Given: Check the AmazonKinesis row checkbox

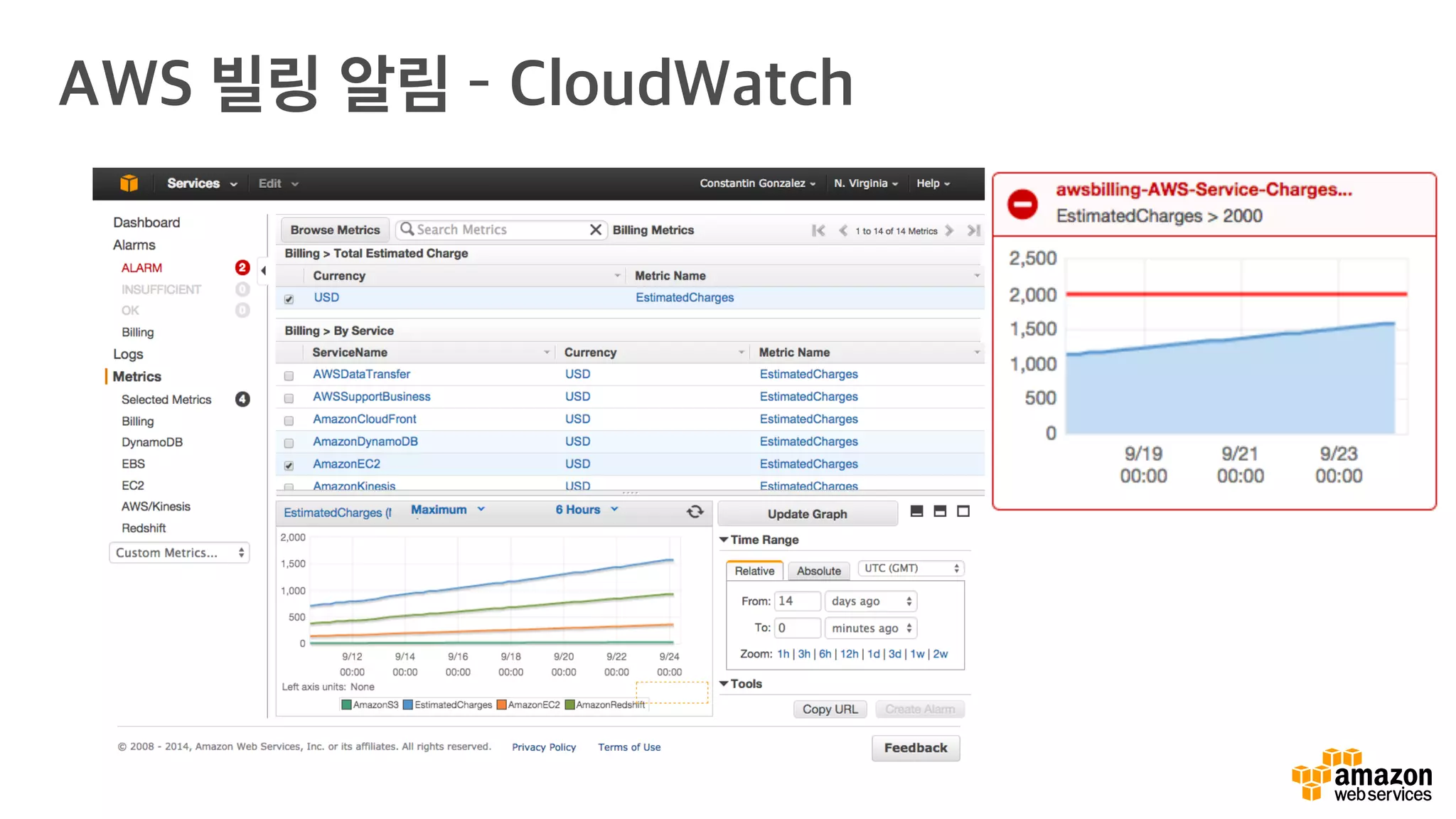Looking at the screenshot, I should (x=289, y=487).
